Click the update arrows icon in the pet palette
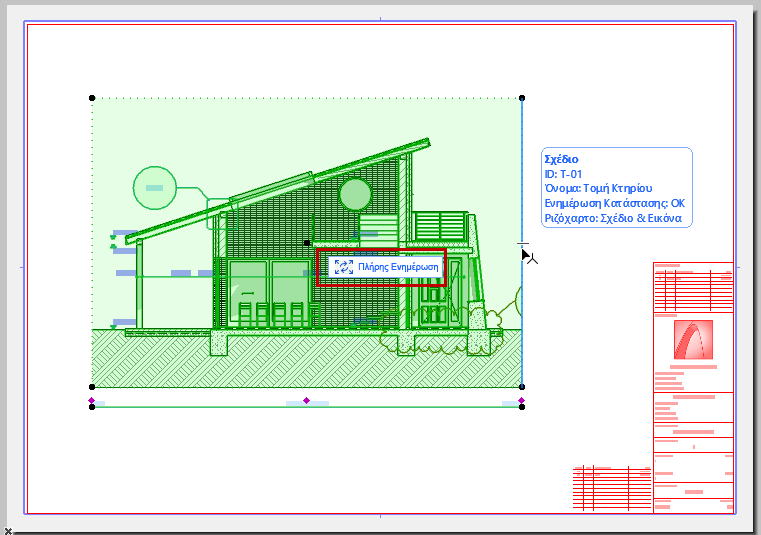Screen dimensions: 761x535 [x=344, y=267]
